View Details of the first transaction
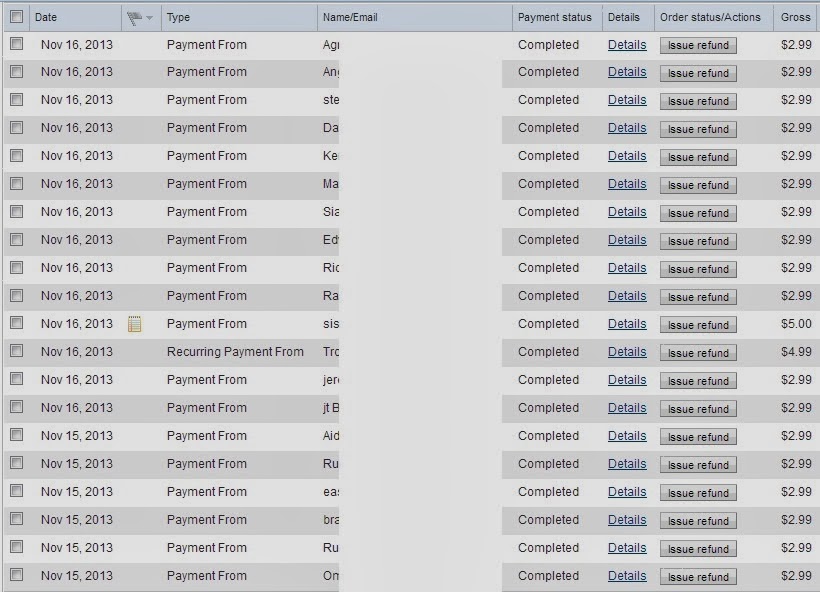 pos(625,45)
